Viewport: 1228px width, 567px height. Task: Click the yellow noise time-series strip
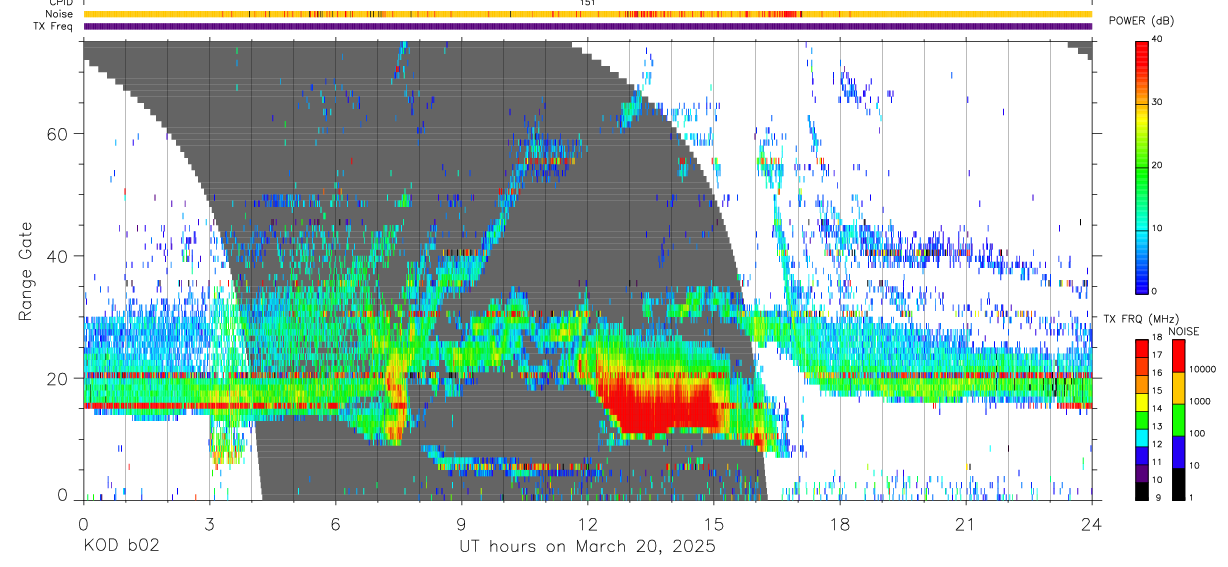click(587, 14)
